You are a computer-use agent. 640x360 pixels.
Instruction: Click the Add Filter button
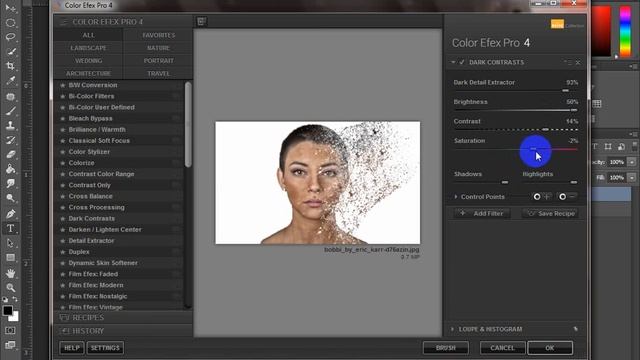click(x=482, y=213)
